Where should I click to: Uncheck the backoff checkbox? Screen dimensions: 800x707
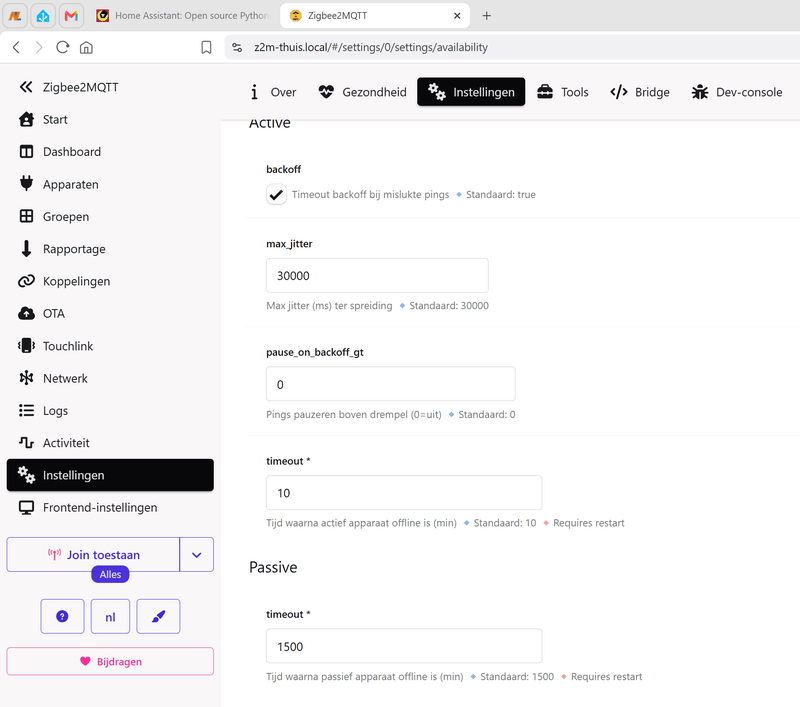(276, 194)
